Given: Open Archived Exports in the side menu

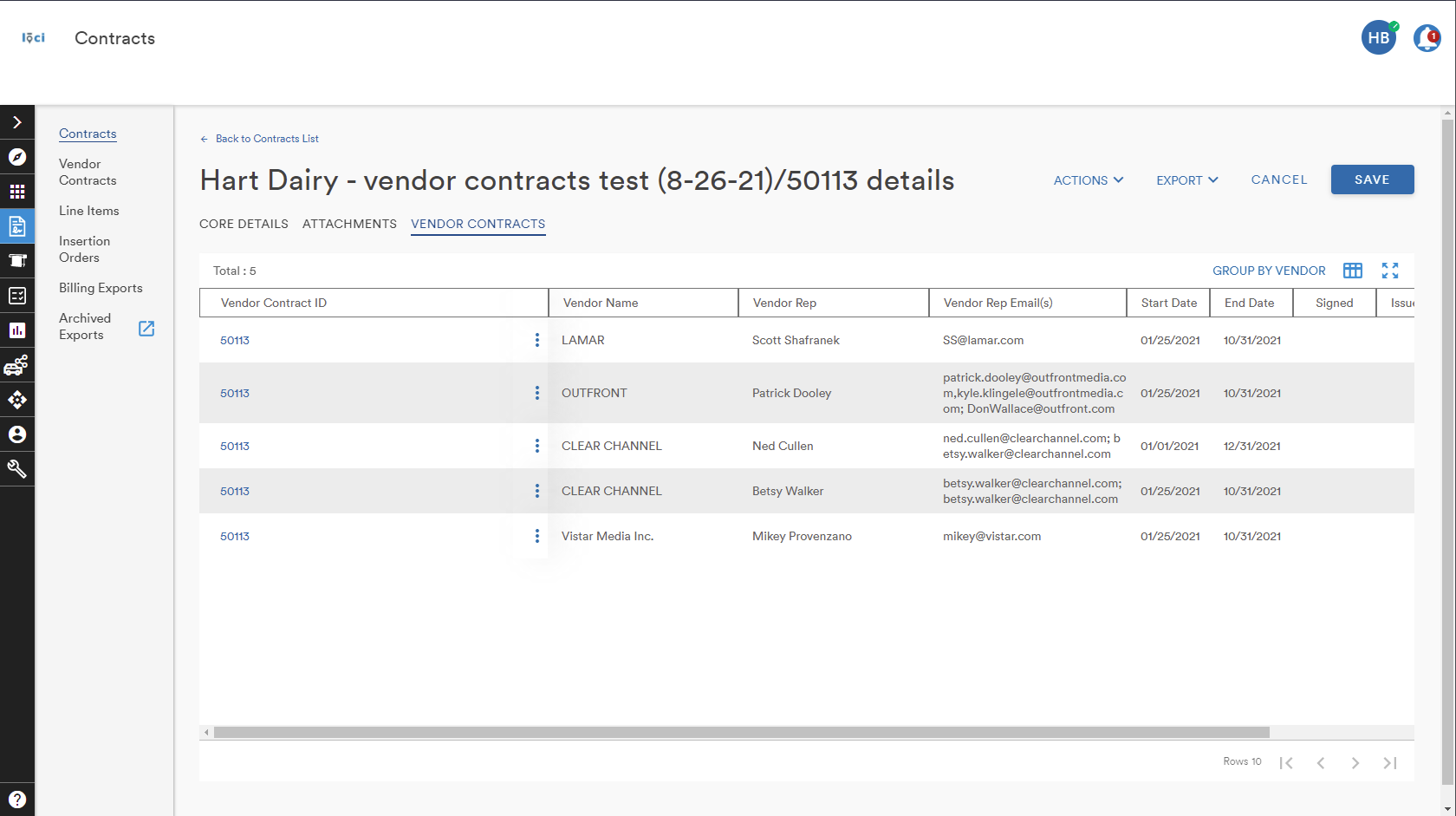Looking at the screenshot, I should pyautogui.click(x=85, y=326).
